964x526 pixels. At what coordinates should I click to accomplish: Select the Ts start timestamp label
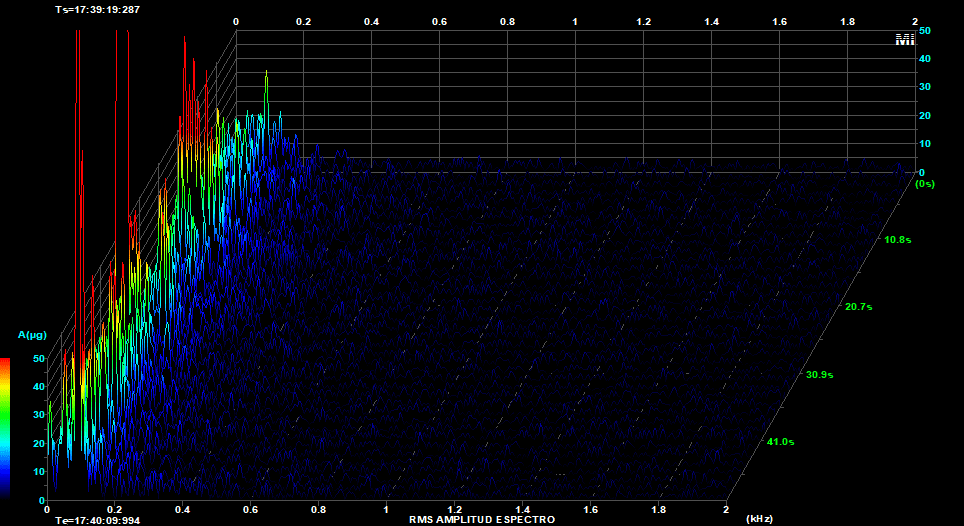(x=97, y=9)
